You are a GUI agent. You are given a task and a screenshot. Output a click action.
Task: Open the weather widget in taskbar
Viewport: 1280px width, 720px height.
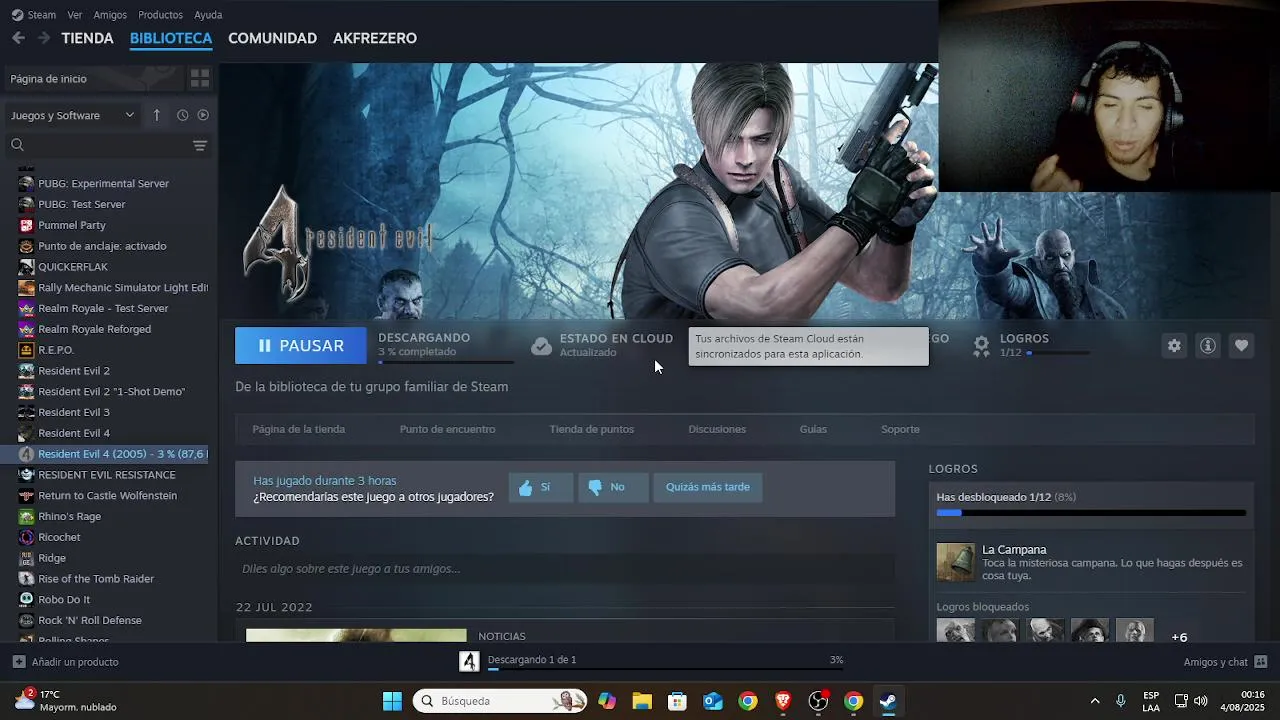click(x=66, y=700)
